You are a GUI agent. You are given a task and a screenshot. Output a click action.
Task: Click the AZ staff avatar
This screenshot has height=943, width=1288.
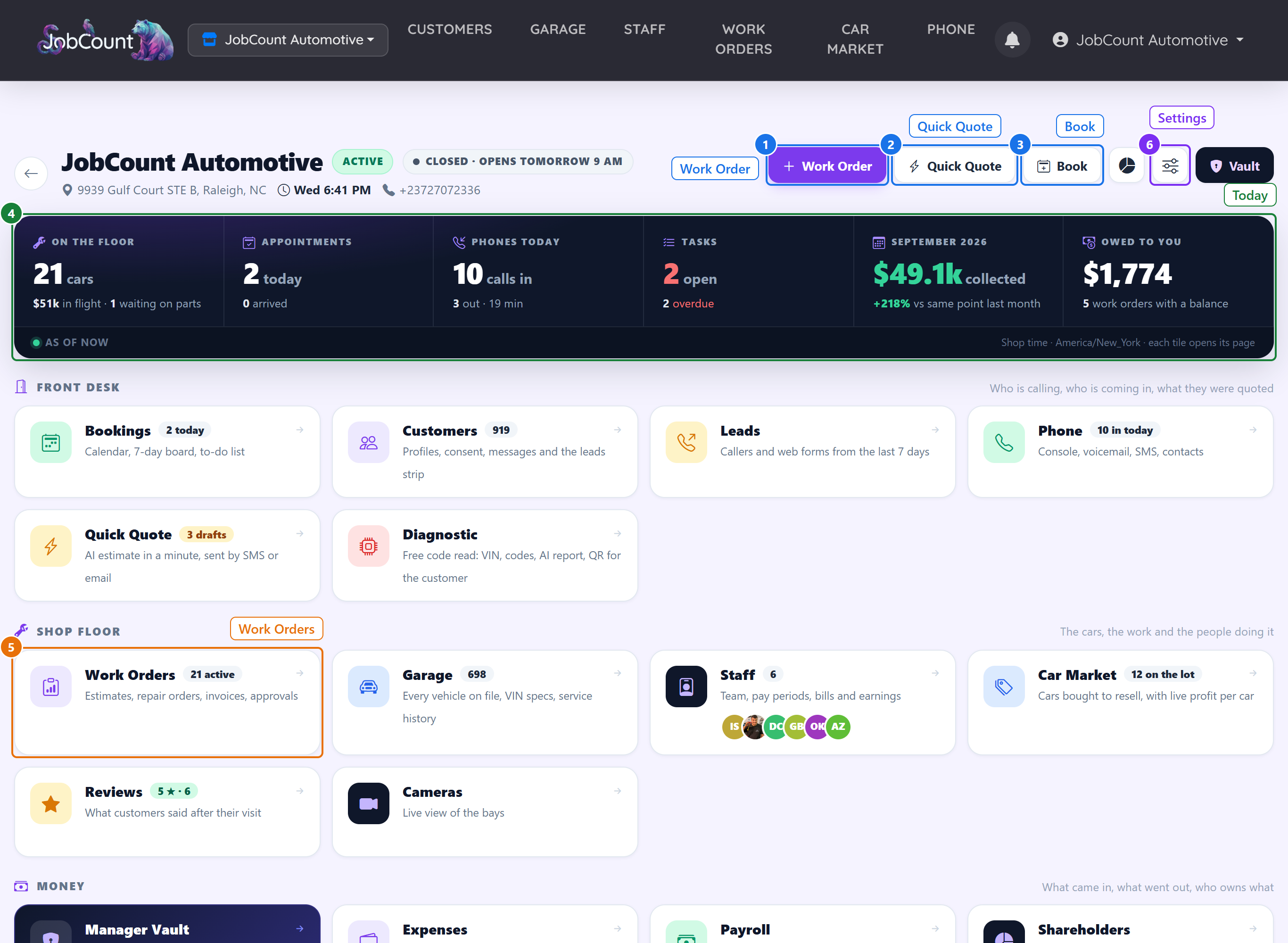point(838,727)
